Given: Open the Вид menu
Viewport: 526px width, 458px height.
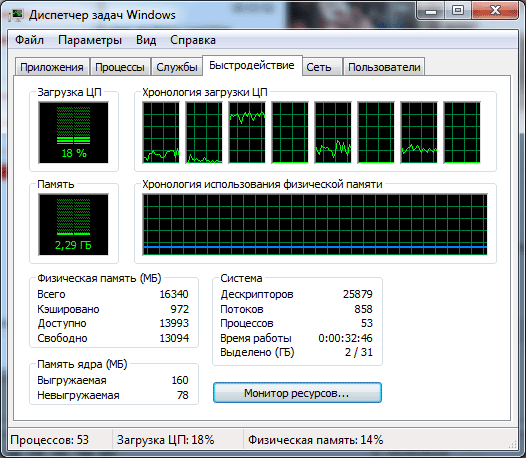Looking at the screenshot, I should [146, 40].
